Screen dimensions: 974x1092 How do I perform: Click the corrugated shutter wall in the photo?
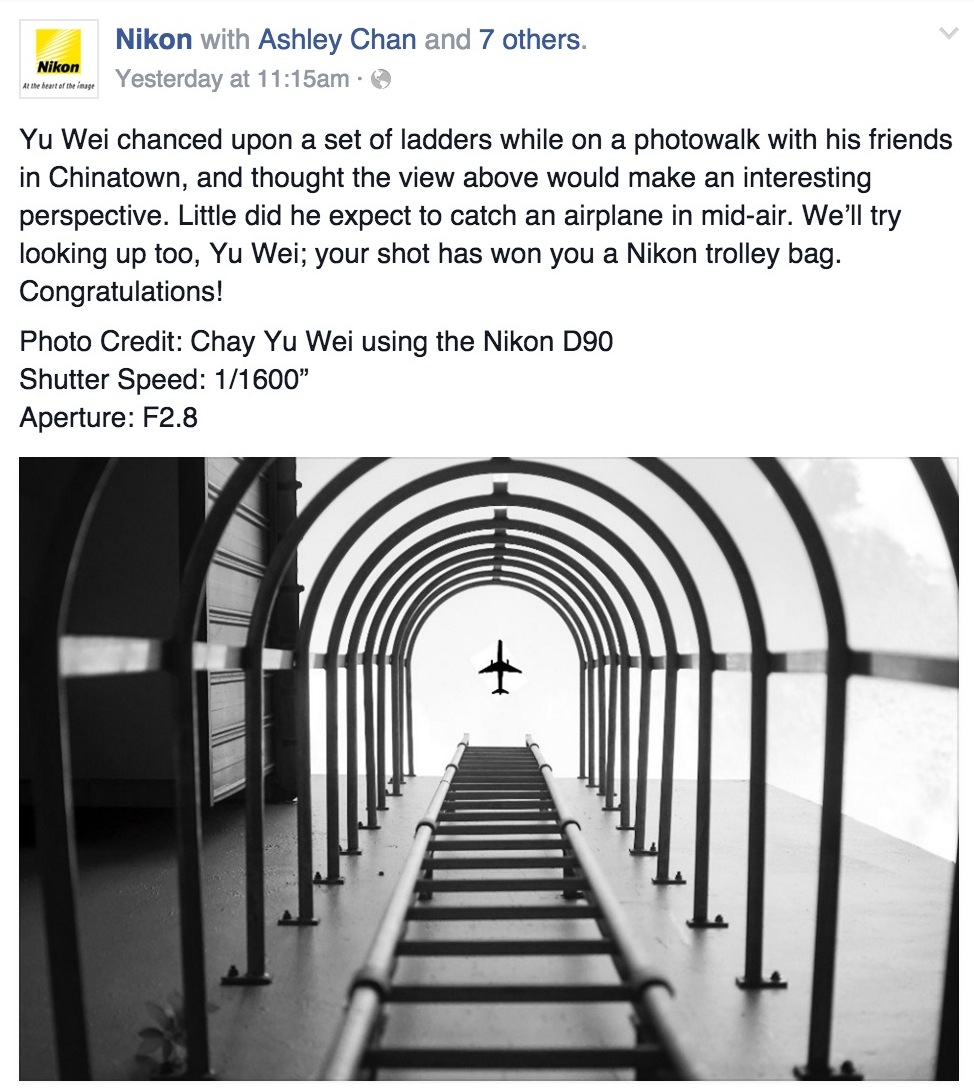[x=236, y=650]
